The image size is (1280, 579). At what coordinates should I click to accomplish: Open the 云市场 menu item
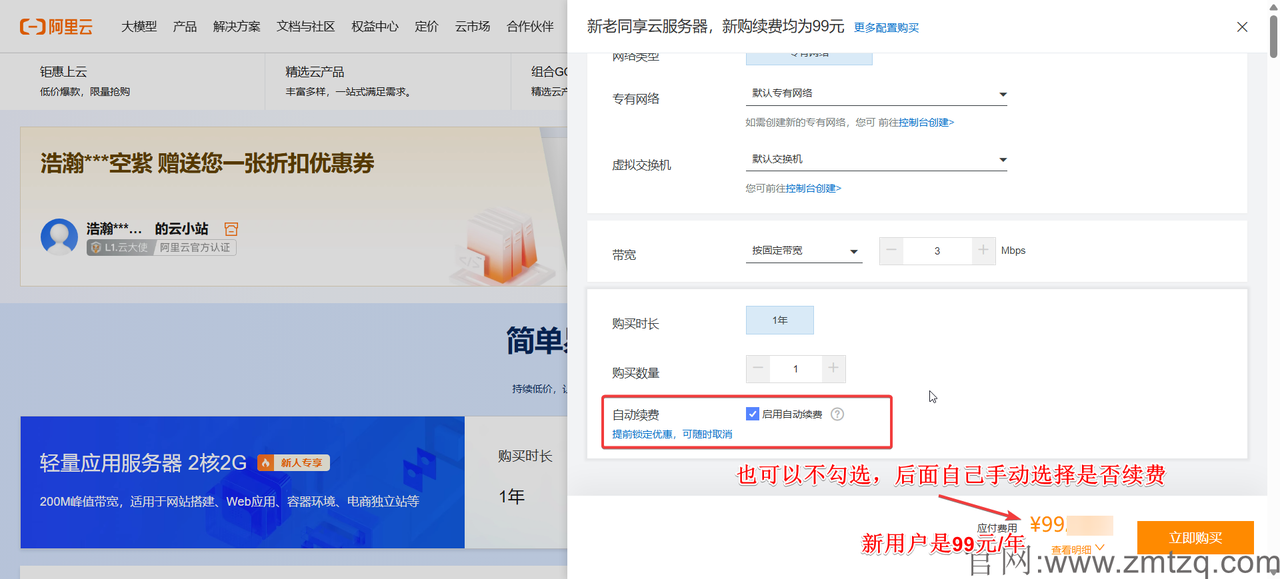coord(472,27)
